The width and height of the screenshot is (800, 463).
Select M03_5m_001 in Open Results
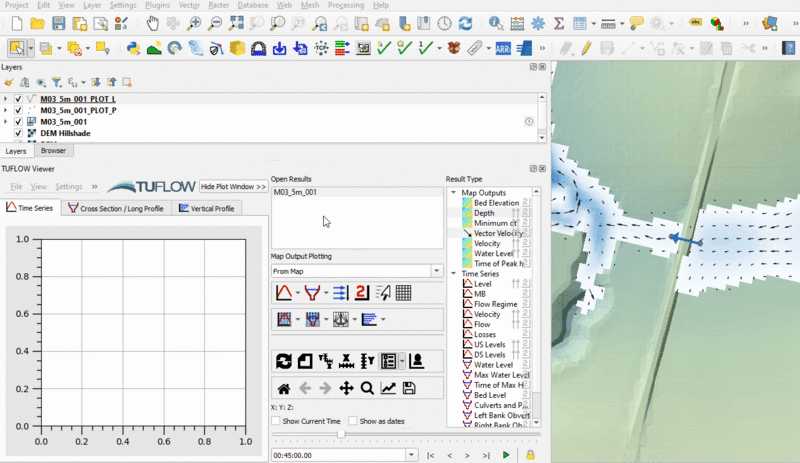pos(296,192)
